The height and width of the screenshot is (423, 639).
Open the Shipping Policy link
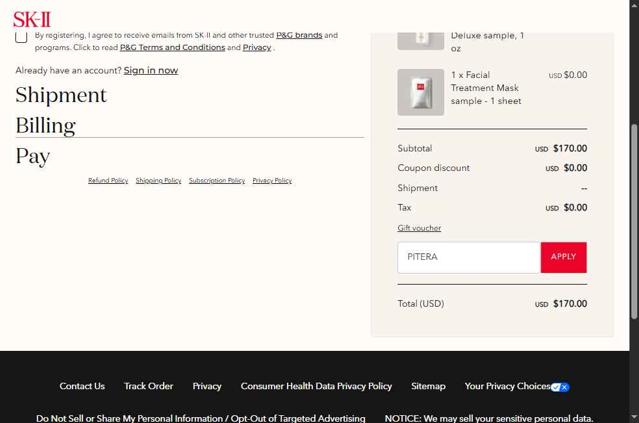[x=159, y=181]
